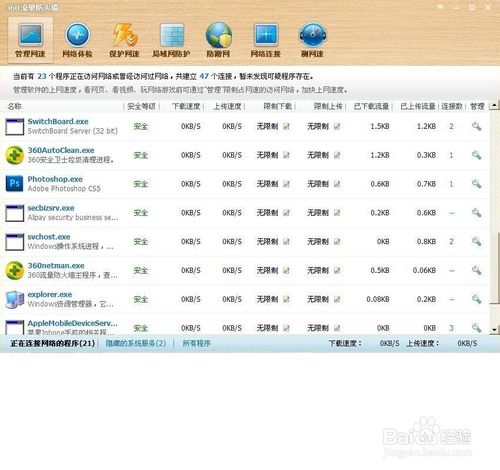Open the SwitchBoard.exe program name link
This screenshot has height=470, width=500.
pyautogui.click(x=58, y=121)
